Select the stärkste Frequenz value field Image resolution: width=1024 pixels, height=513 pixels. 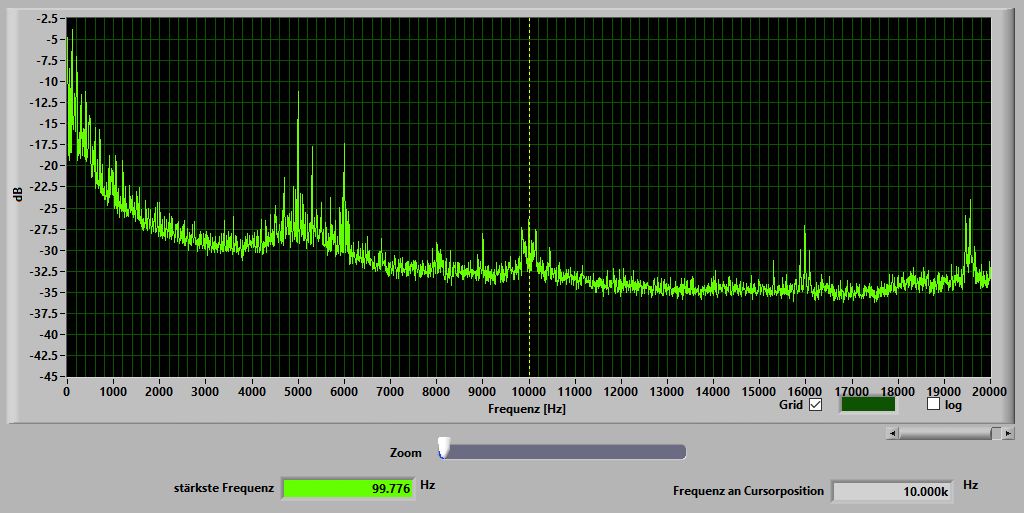[x=348, y=488]
